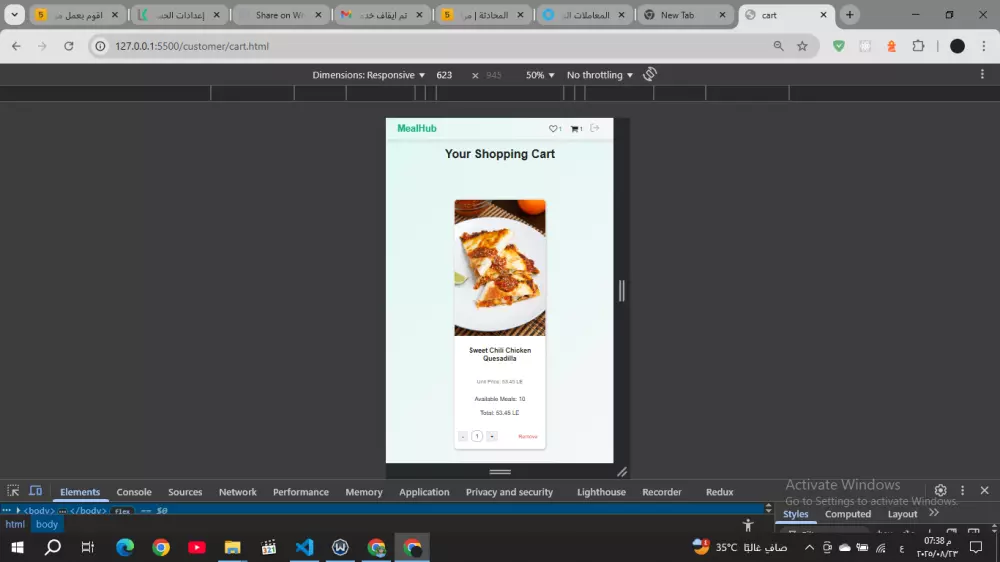Select the Layout pane tab
The image size is (1000, 562).
(x=902, y=514)
